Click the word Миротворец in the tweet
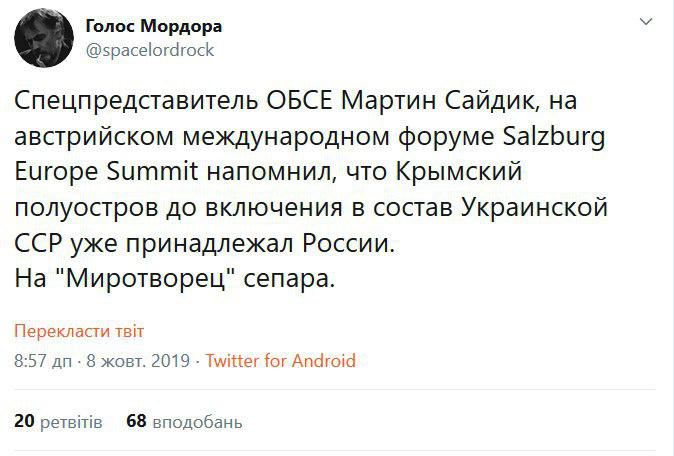 tap(146, 280)
